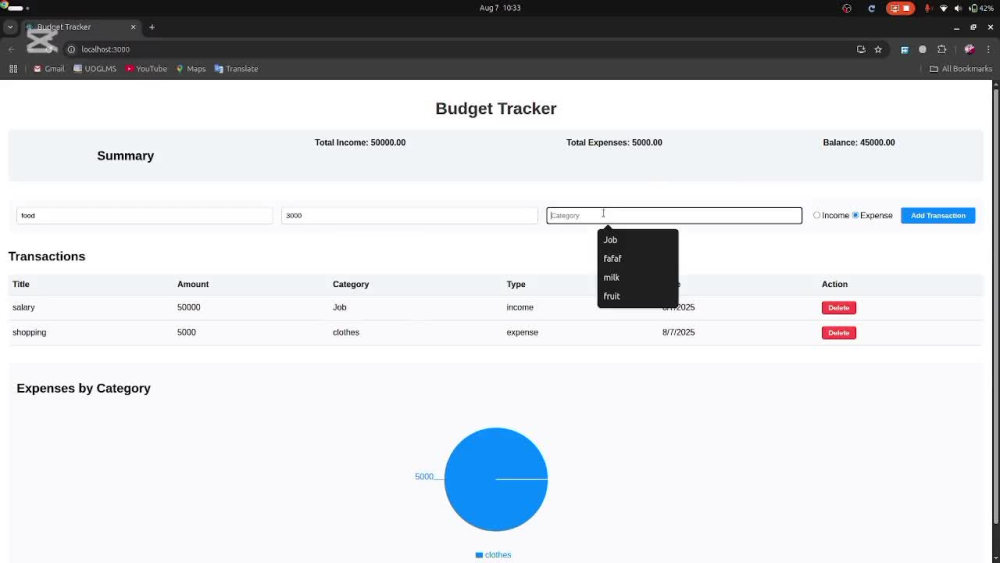Image resolution: width=1000 pixels, height=563 pixels.
Task: Click the grey circular extension icon
Action: pyautogui.click(x=922, y=49)
